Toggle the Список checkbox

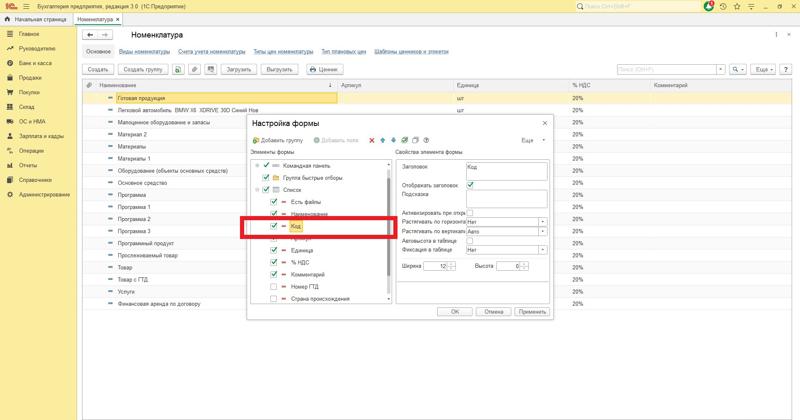click(x=266, y=190)
